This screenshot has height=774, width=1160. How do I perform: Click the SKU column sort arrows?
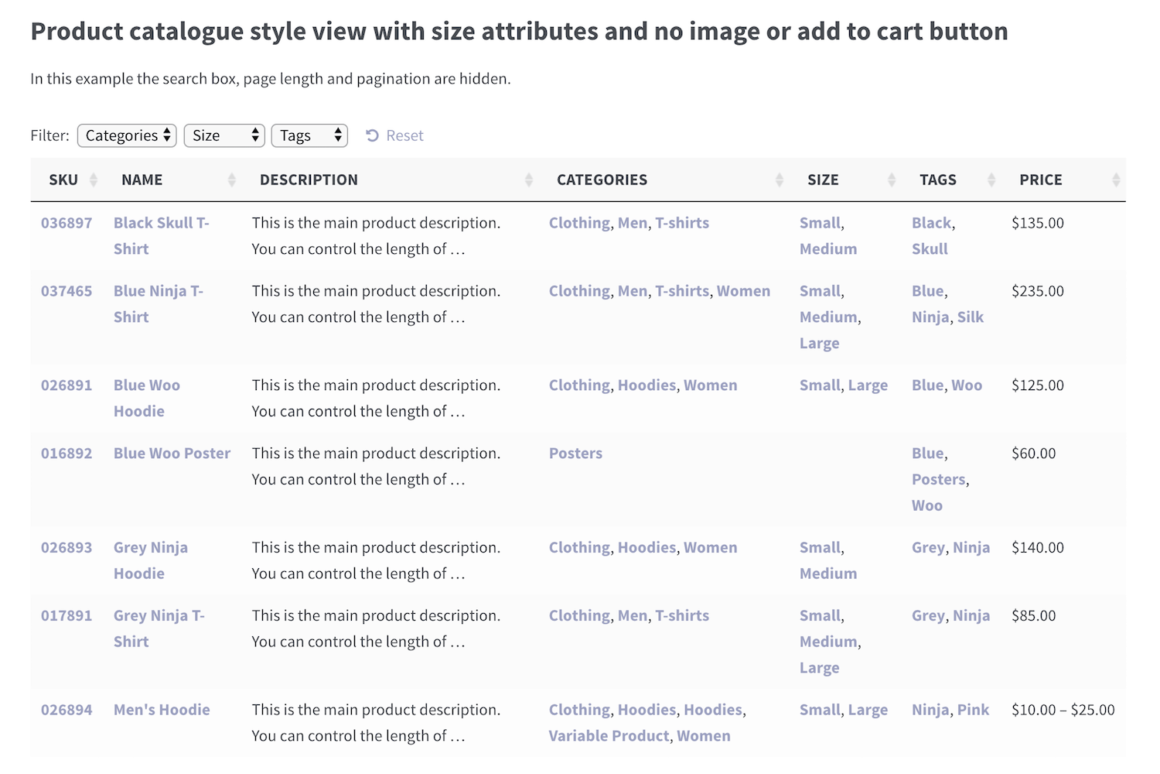coord(94,179)
